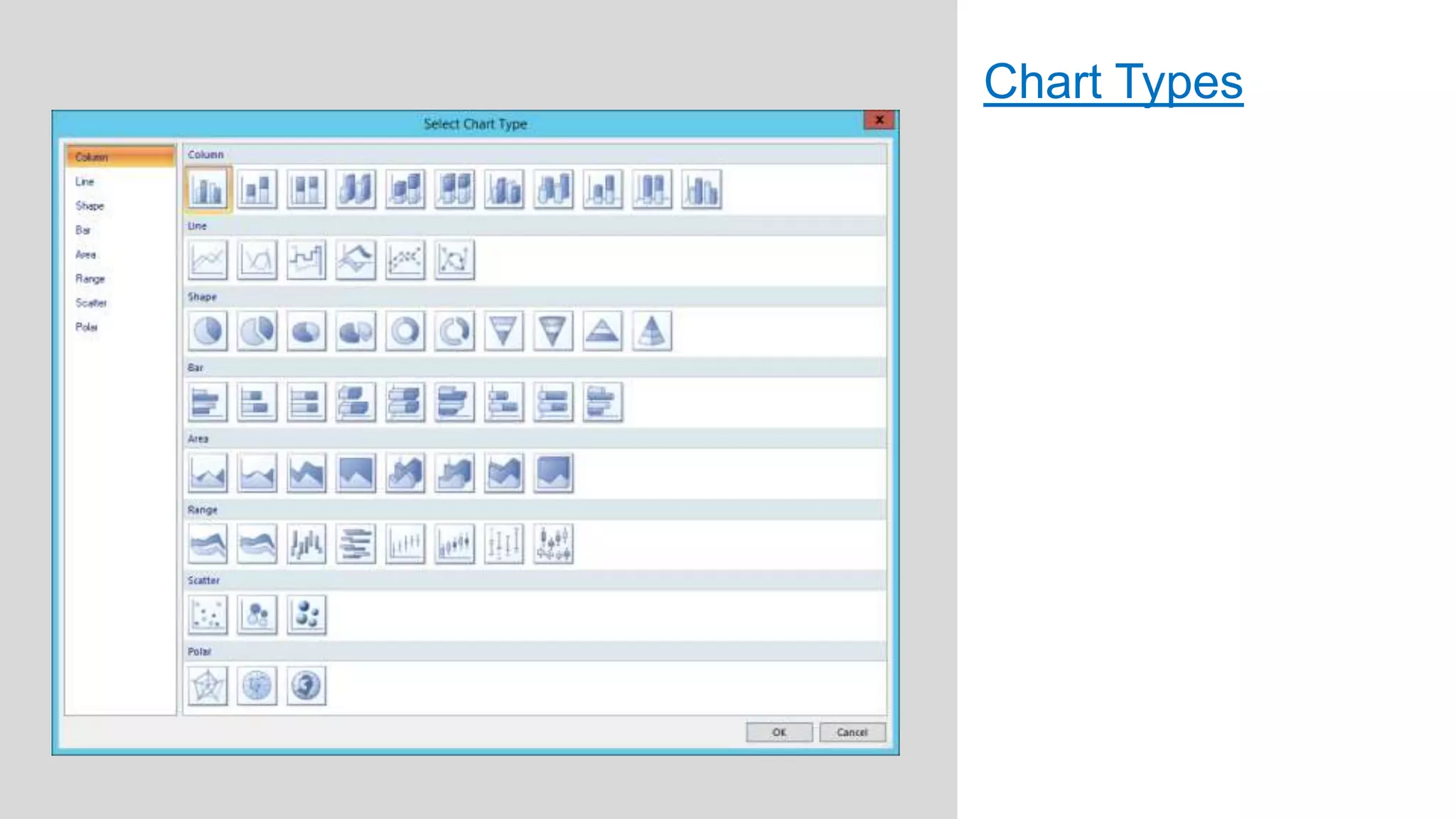Select the basic Bar chart icon

[208, 402]
